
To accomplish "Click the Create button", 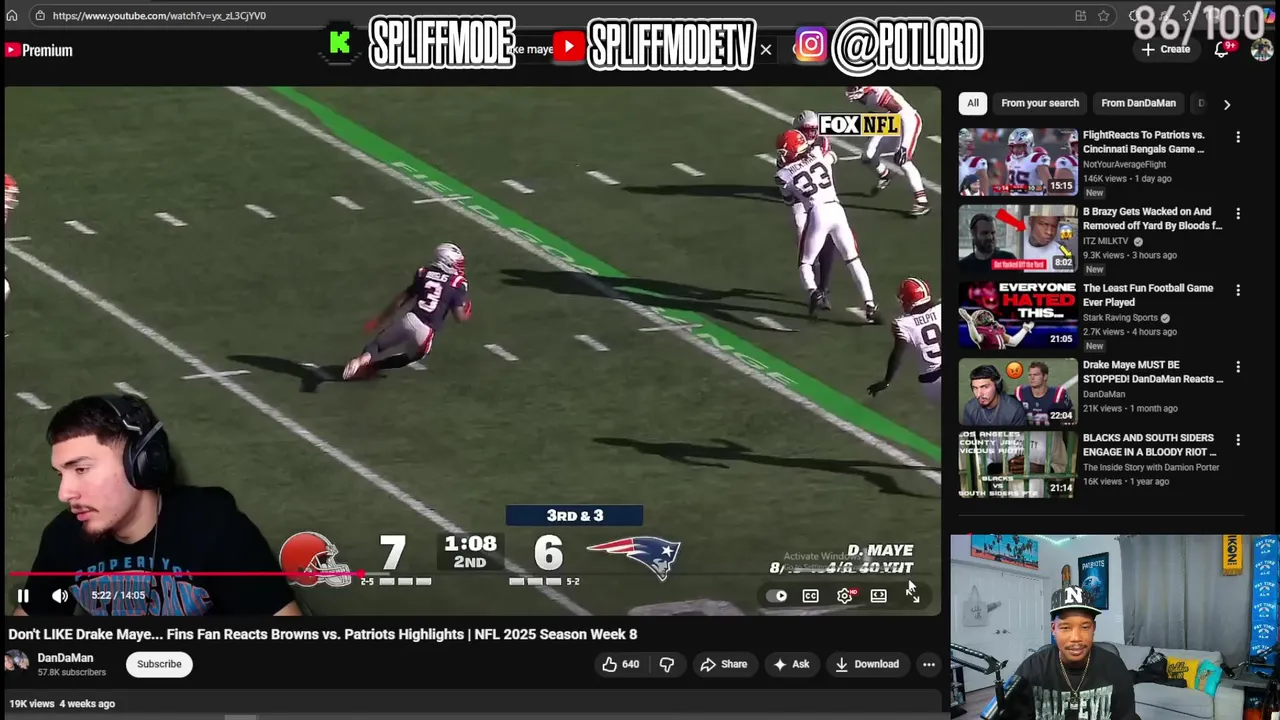I will pyautogui.click(x=1165, y=49).
